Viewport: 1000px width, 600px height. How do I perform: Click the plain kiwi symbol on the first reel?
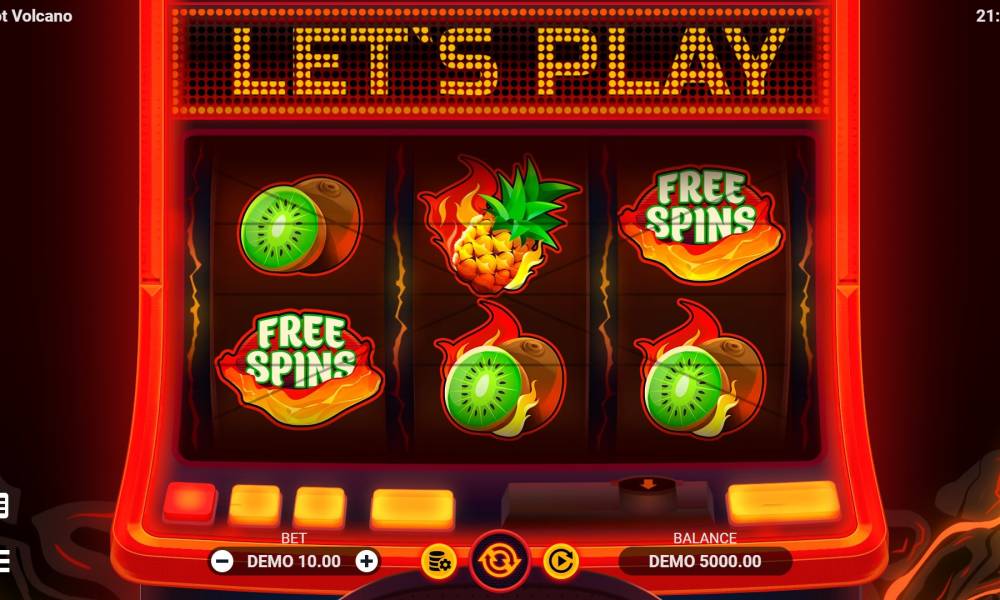coord(300,225)
